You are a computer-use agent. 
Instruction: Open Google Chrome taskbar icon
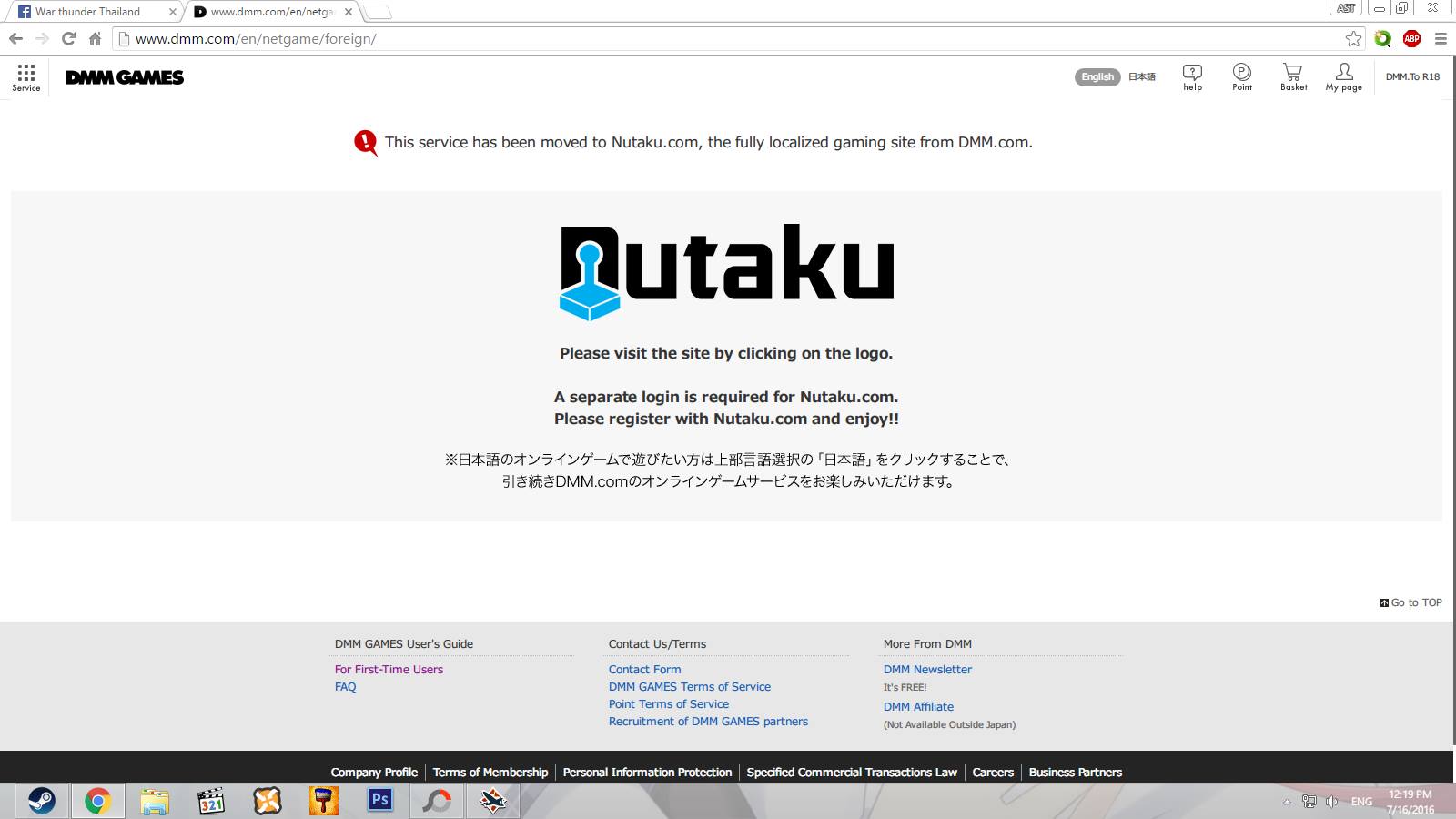tap(97, 801)
